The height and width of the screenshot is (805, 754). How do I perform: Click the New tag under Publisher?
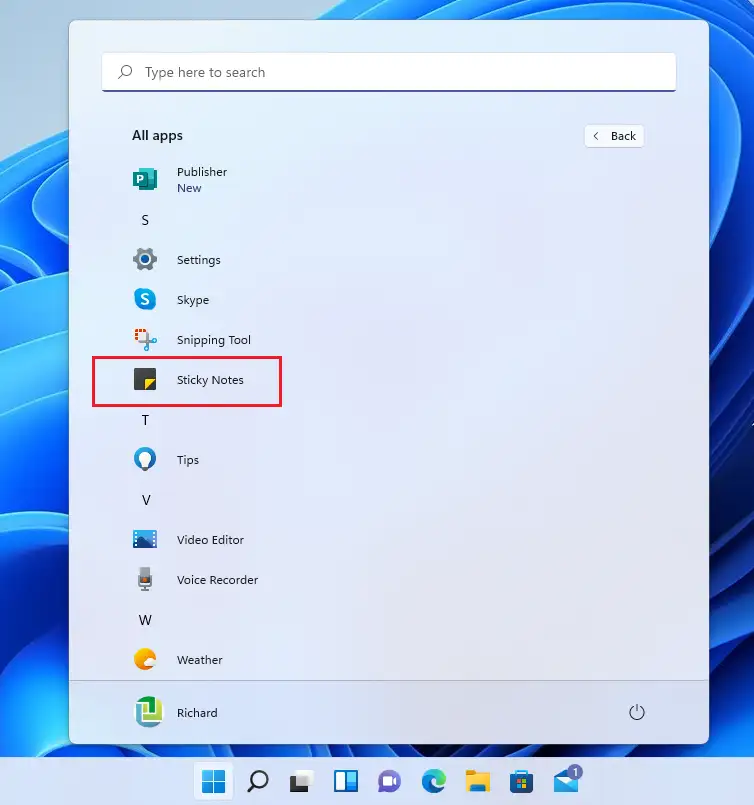tap(189, 188)
